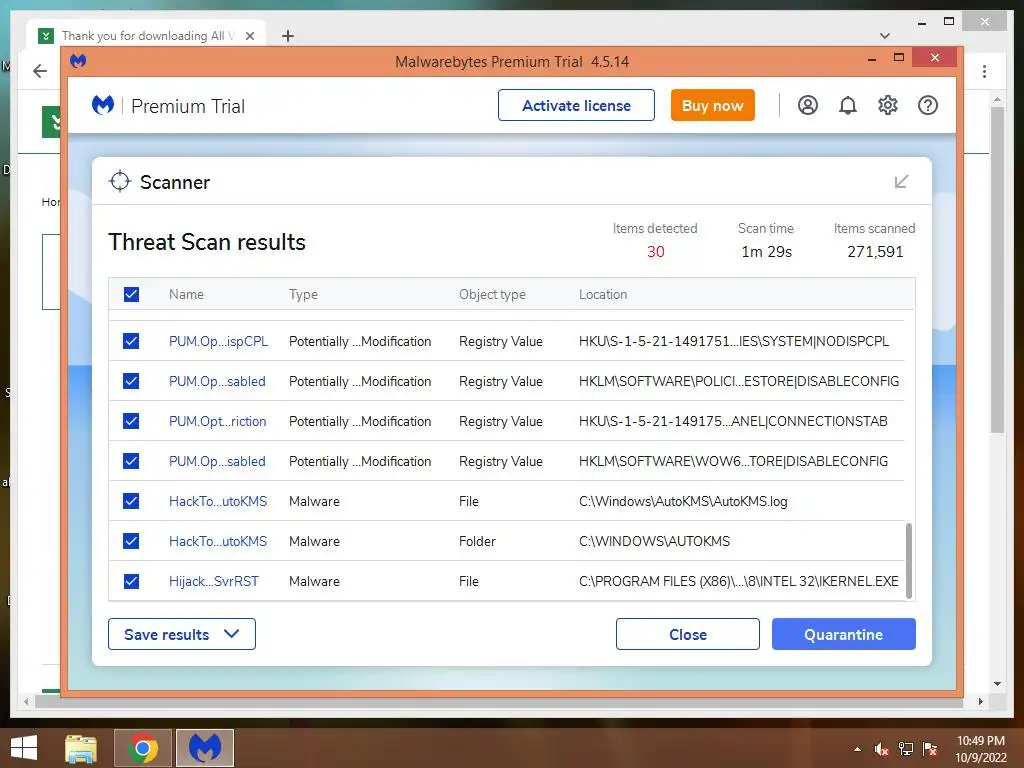Click the Malwarebytes taskbar icon
The height and width of the screenshot is (768, 1024).
pos(205,748)
